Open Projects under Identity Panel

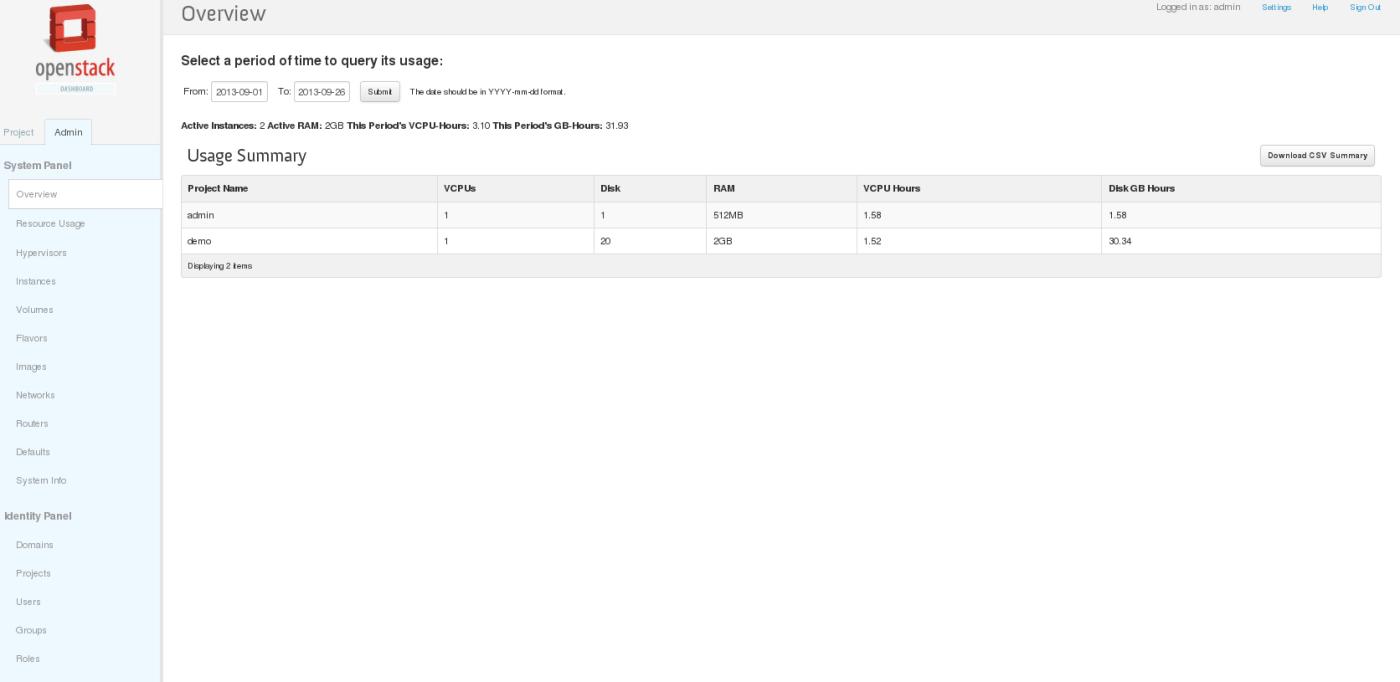(33, 574)
